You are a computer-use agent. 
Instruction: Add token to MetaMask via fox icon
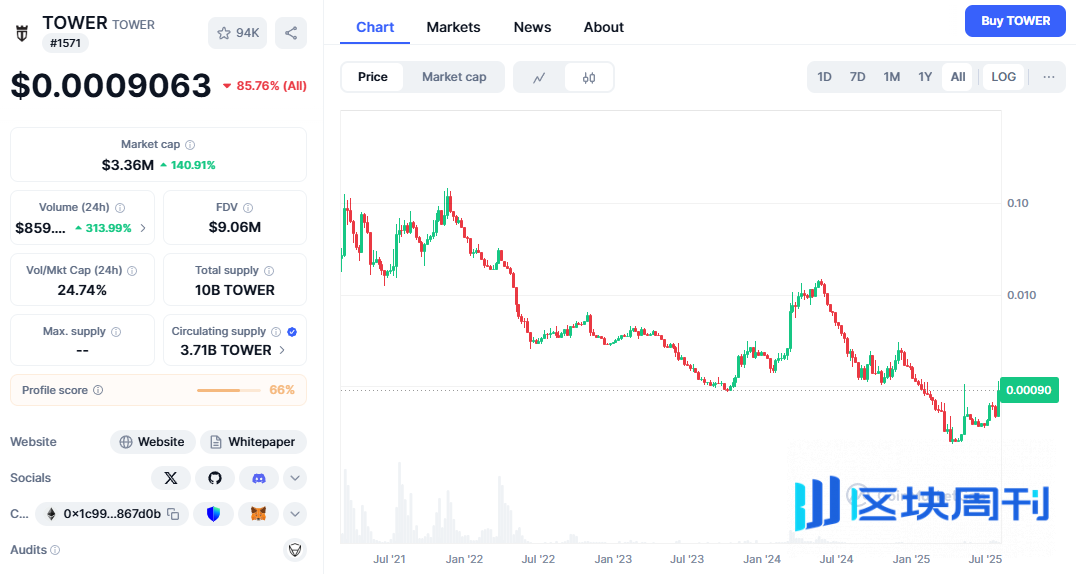pyautogui.click(x=258, y=514)
